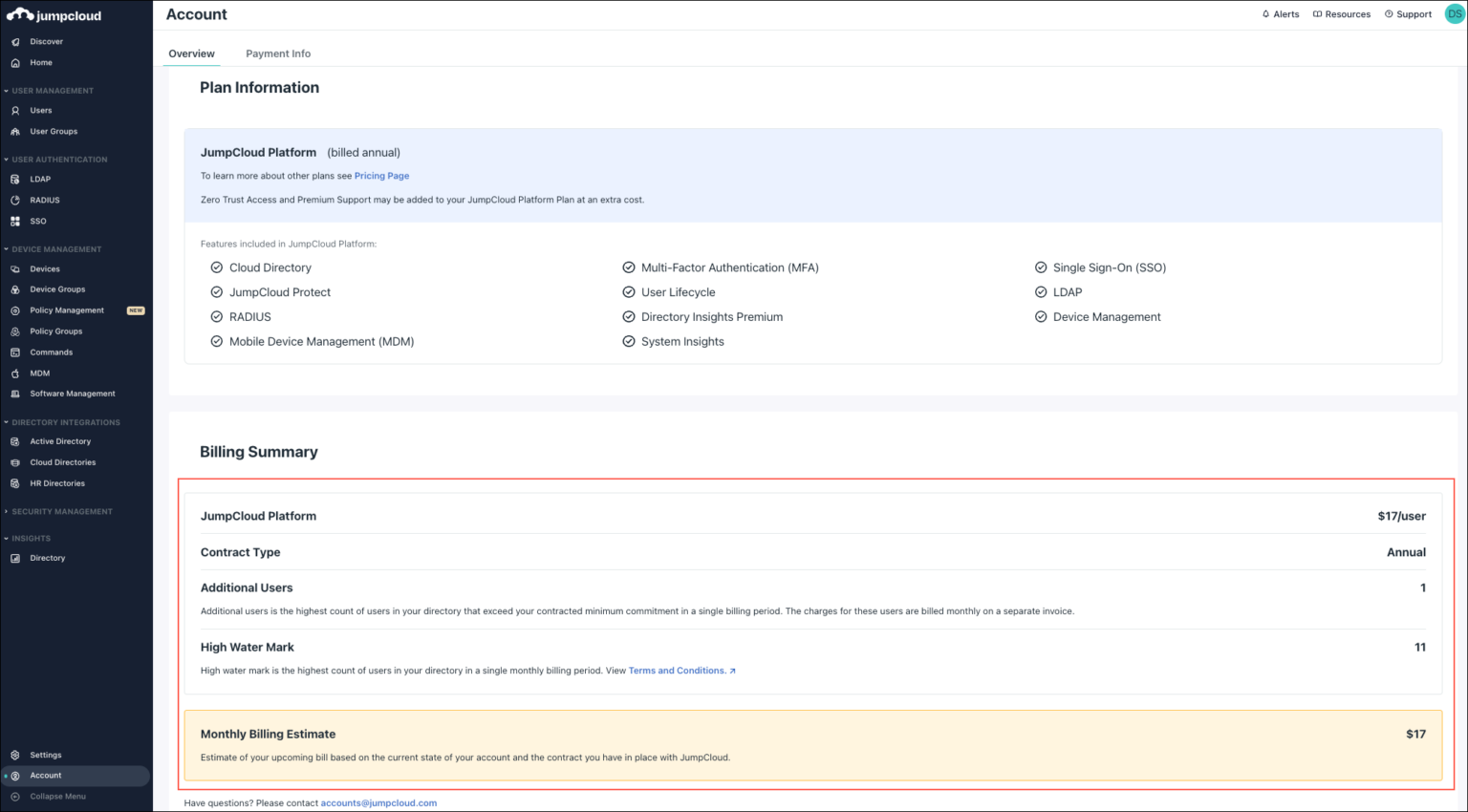Collapse the User Management section

click(x=53, y=90)
